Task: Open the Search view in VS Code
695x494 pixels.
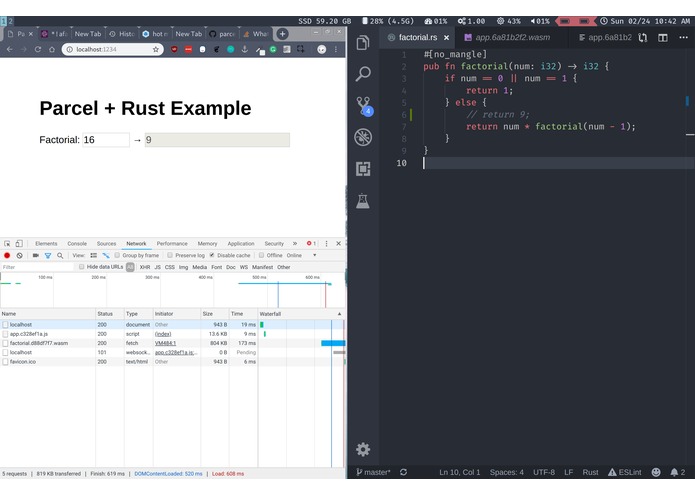Action: point(363,74)
